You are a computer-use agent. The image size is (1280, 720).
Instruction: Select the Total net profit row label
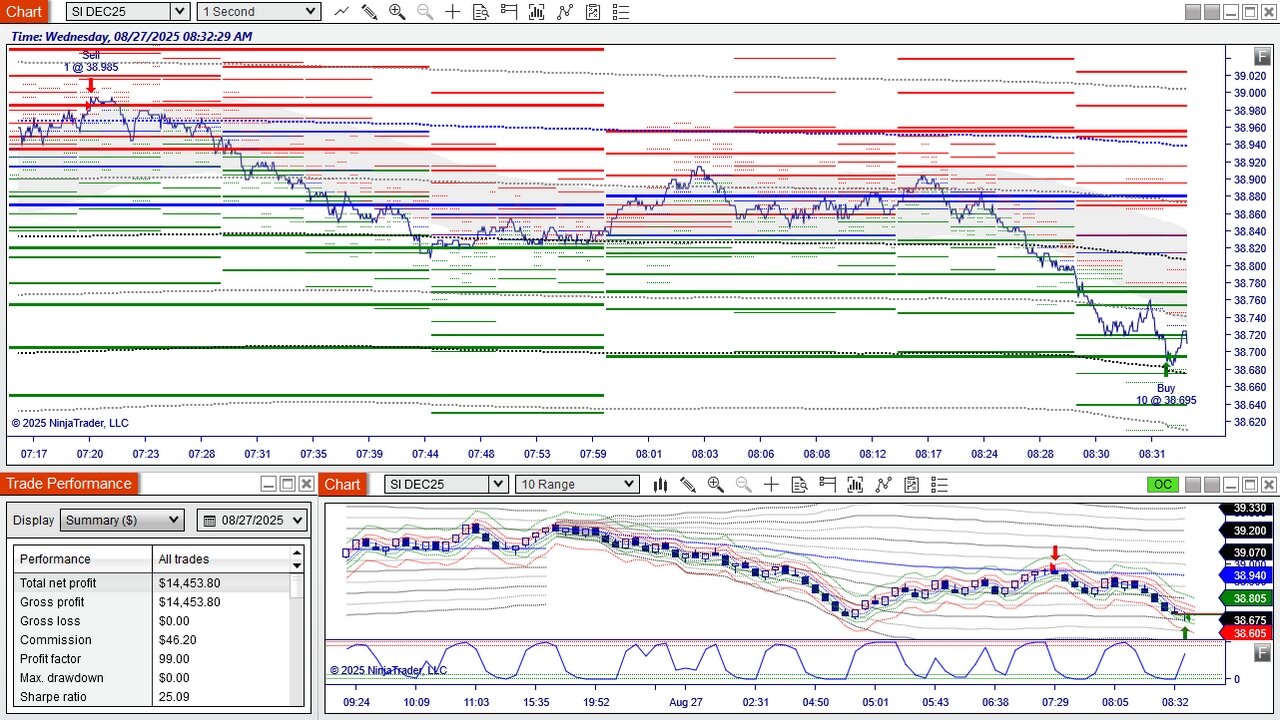click(x=58, y=583)
